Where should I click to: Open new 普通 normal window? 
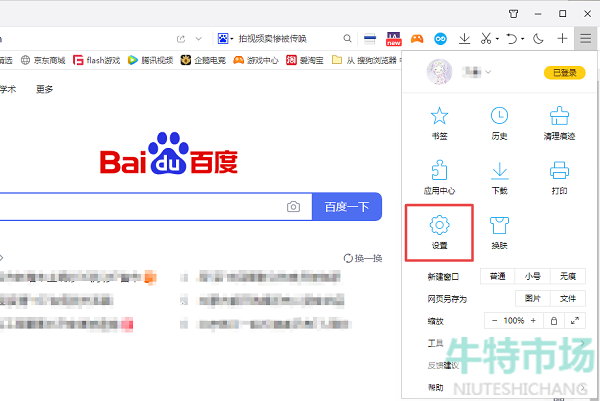tap(497, 276)
